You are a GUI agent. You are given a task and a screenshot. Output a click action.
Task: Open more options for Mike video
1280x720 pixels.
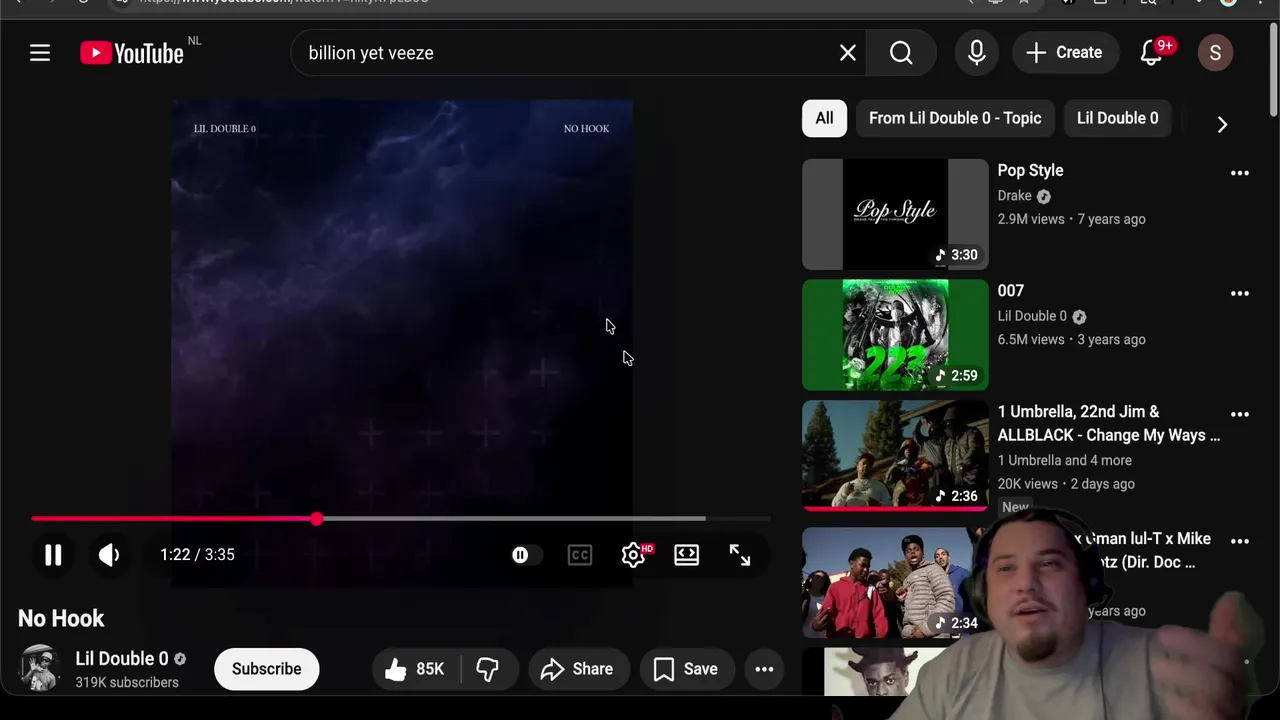coord(1240,541)
